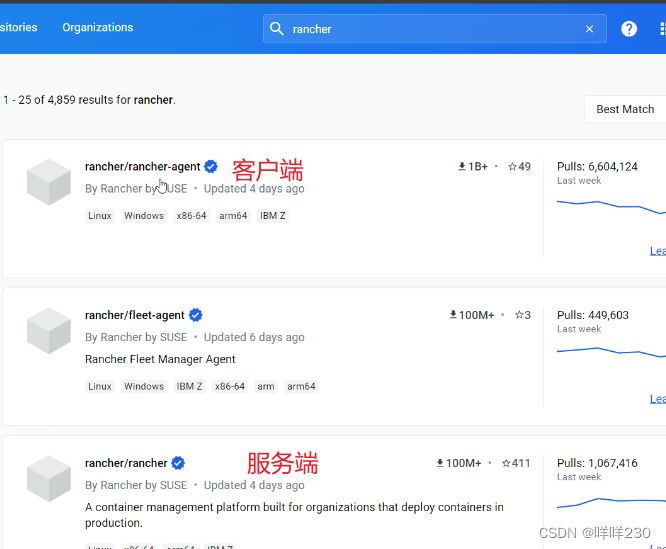Open the rancher/fleet-agent repository link
The height and width of the screenshot is (549, 666).
[x=135, y=315]
